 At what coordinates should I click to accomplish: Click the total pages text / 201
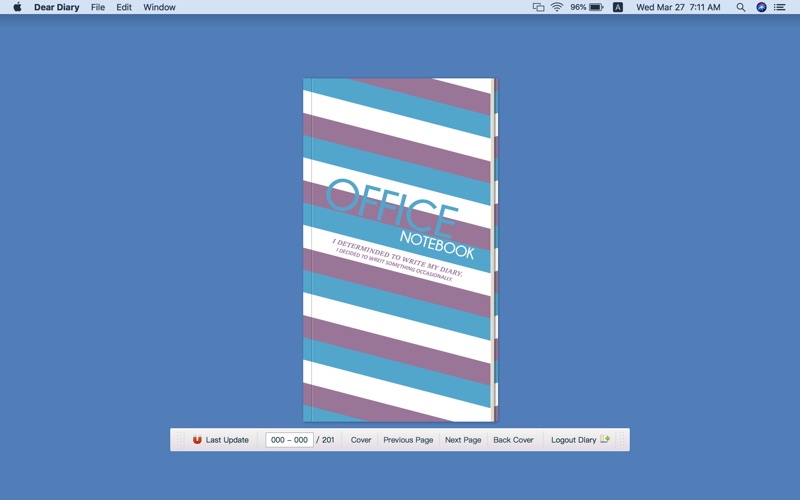[326, 440]
